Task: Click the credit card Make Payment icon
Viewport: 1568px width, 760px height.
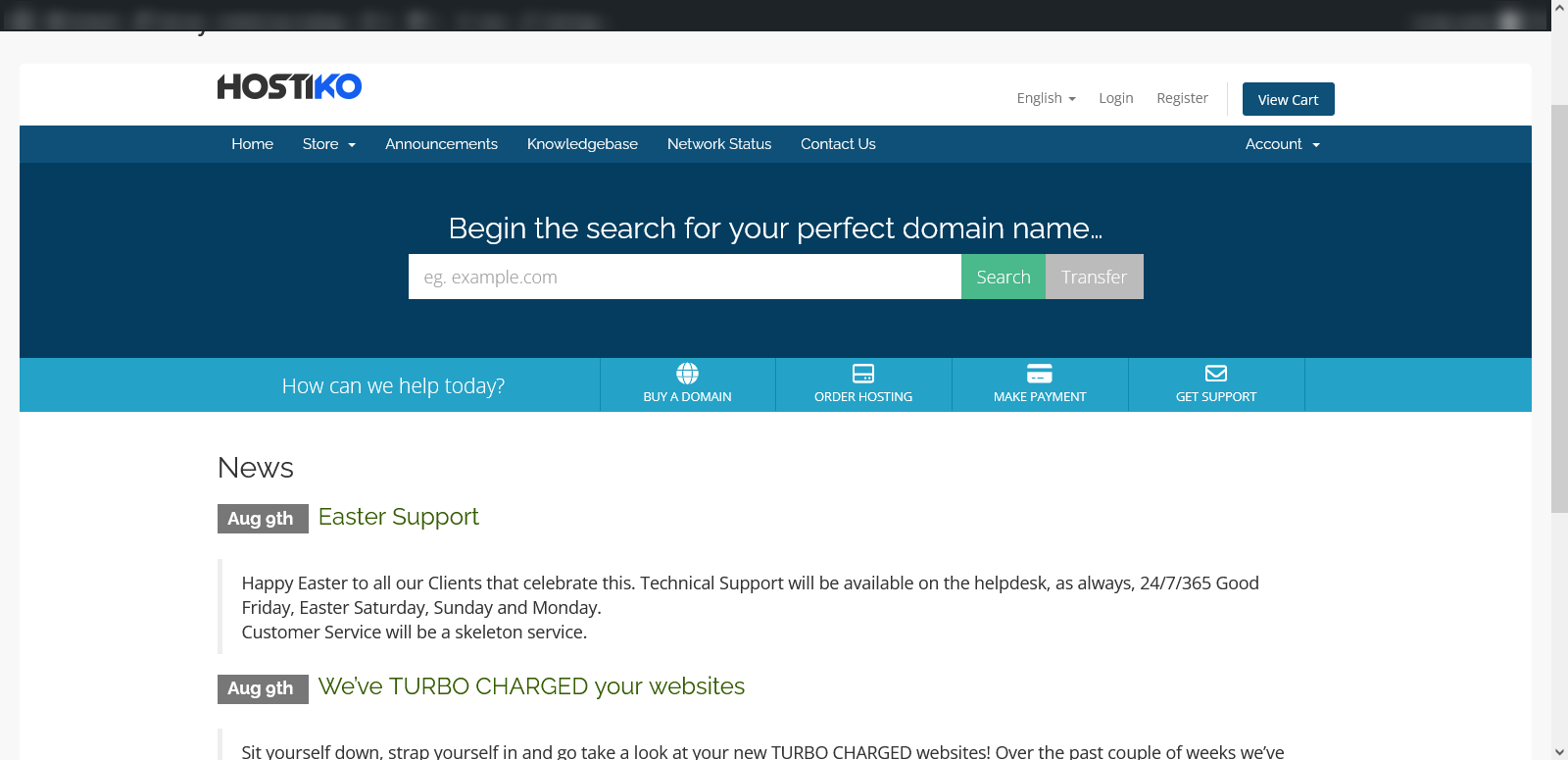Action: click(1040, 374)
